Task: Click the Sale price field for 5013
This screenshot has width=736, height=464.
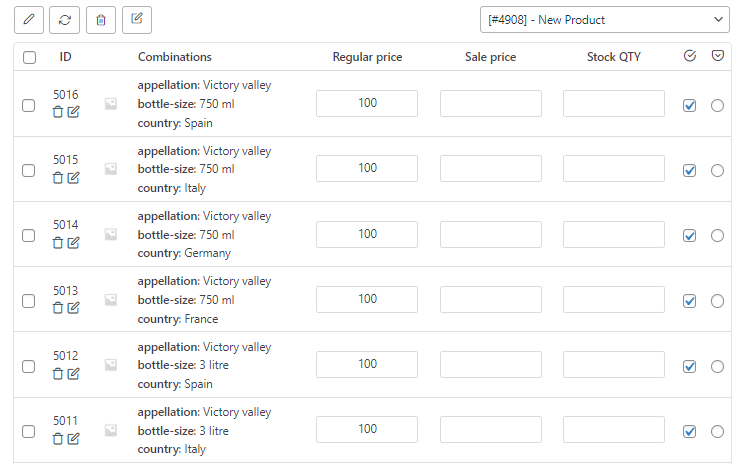Action: (491, 299)
